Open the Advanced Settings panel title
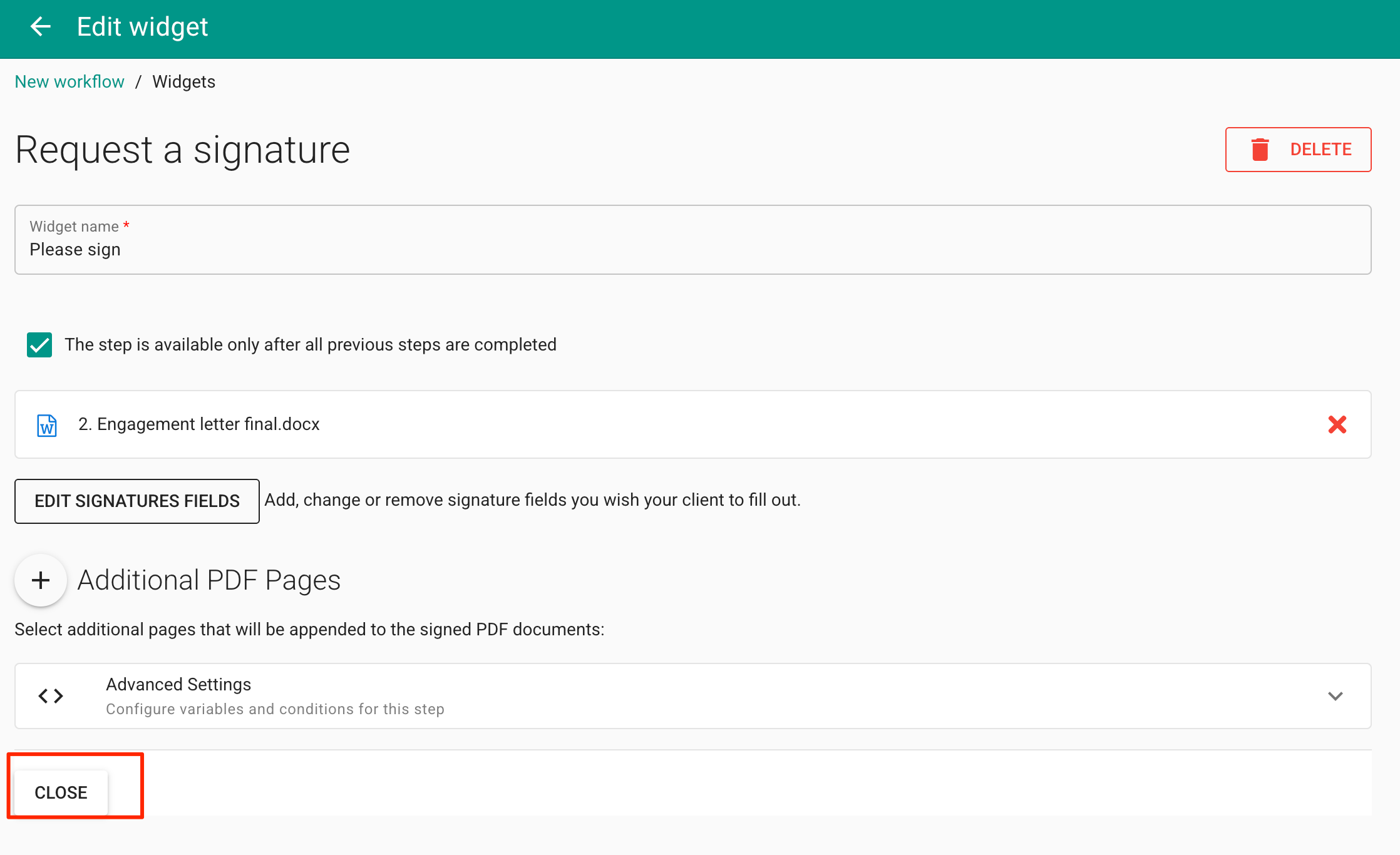This screenshot has height=855, width=1400. coord(178,684)
